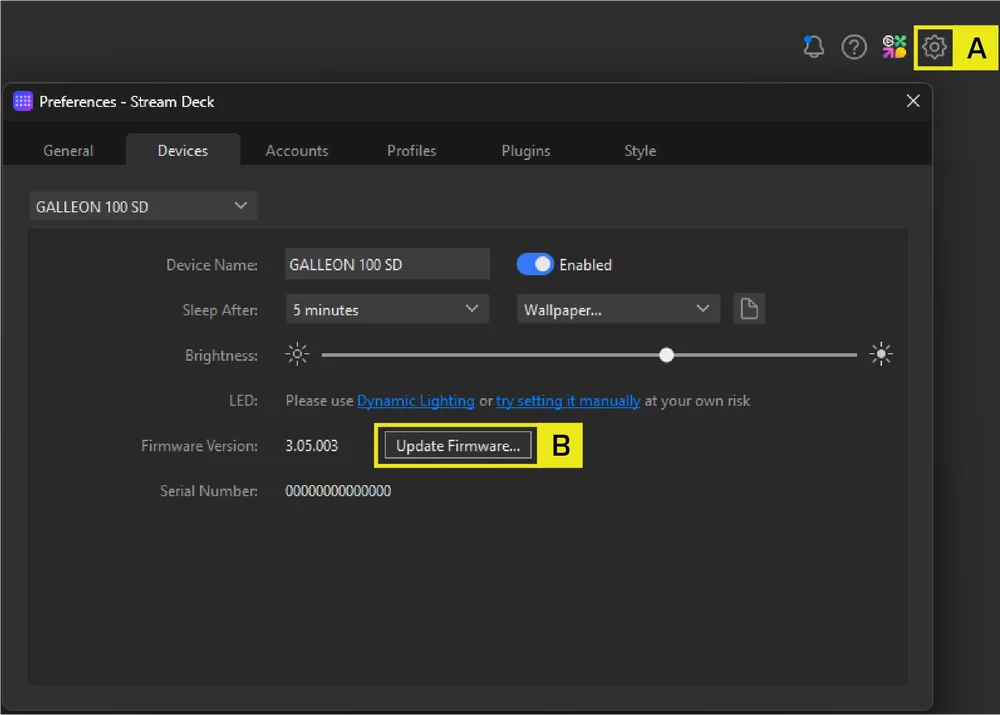This screenshot has height=715, width=1000.
Task: Open the Profiles tab
Action: click(412, 151)
